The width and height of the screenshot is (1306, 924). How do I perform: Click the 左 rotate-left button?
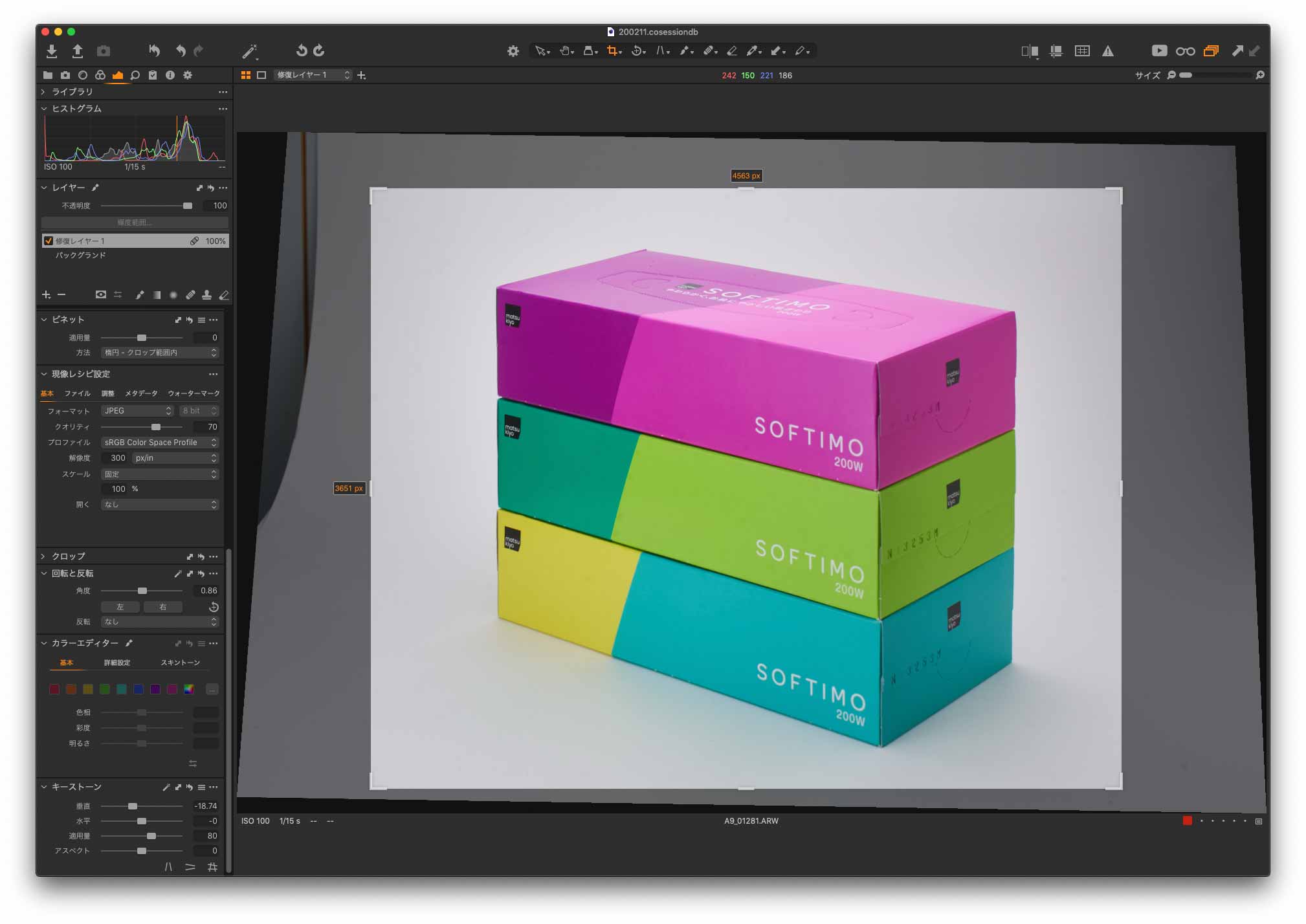tap(120, 607)
